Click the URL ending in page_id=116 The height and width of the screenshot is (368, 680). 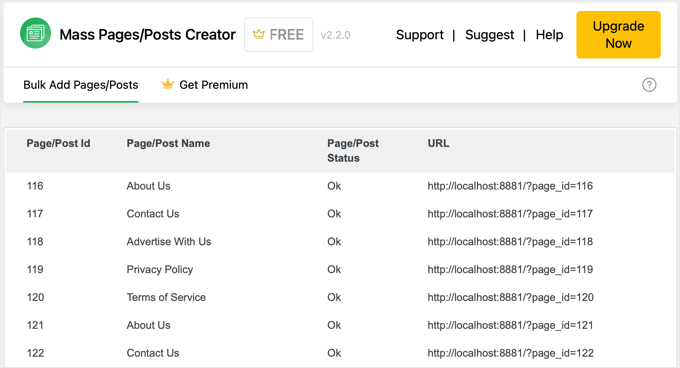click(x=510, y=186)
